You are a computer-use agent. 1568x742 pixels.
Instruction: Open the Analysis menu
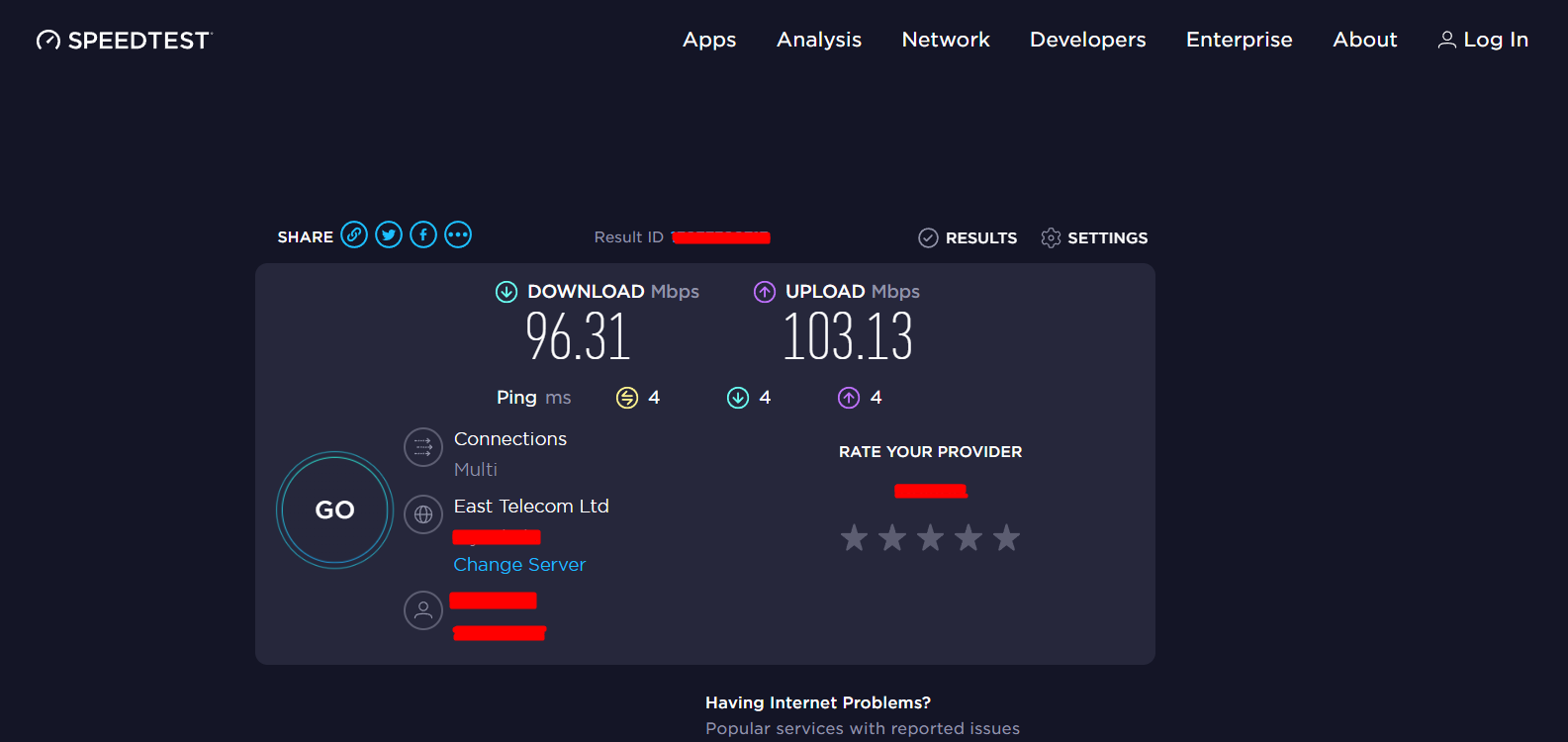point(819,41)
